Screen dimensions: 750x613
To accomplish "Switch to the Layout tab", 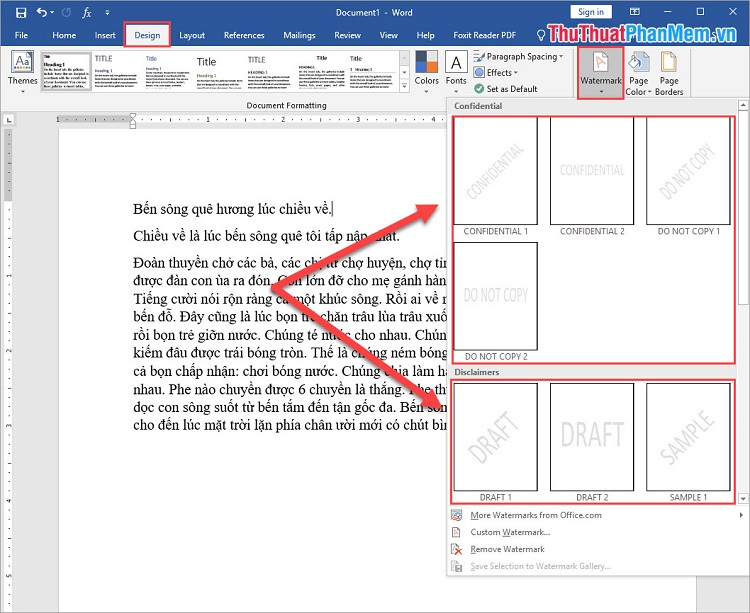I will (x=192, y=35).
